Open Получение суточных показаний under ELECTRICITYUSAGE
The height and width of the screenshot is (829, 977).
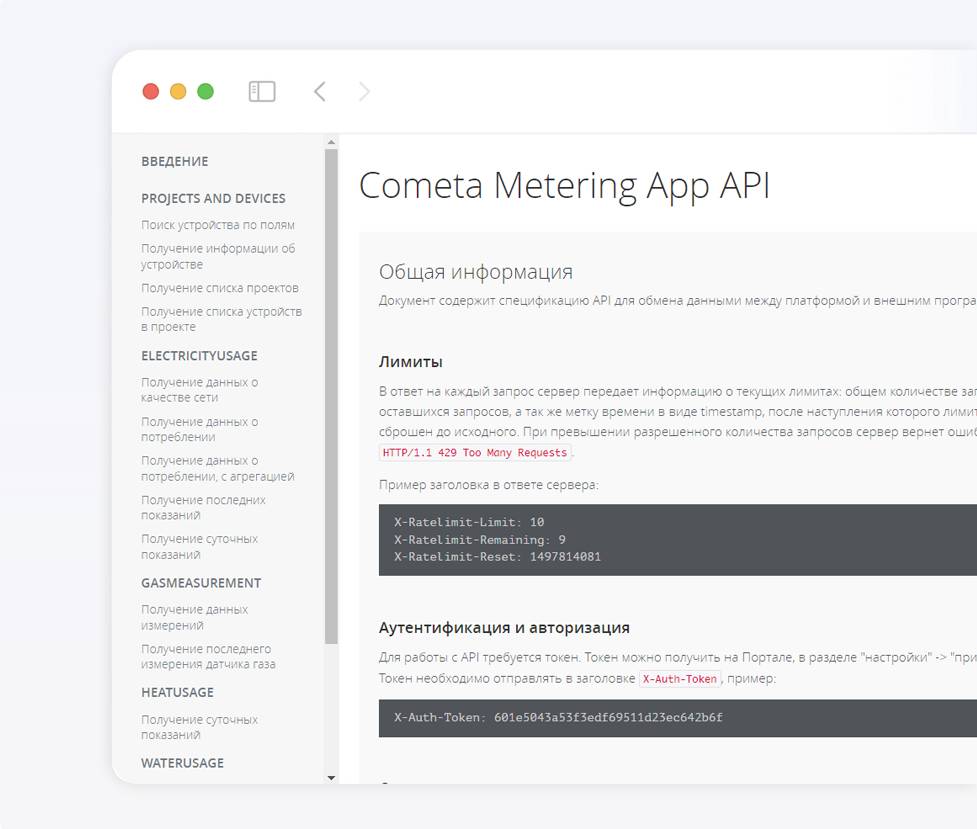pyautogui.click(x=199, y=547)
